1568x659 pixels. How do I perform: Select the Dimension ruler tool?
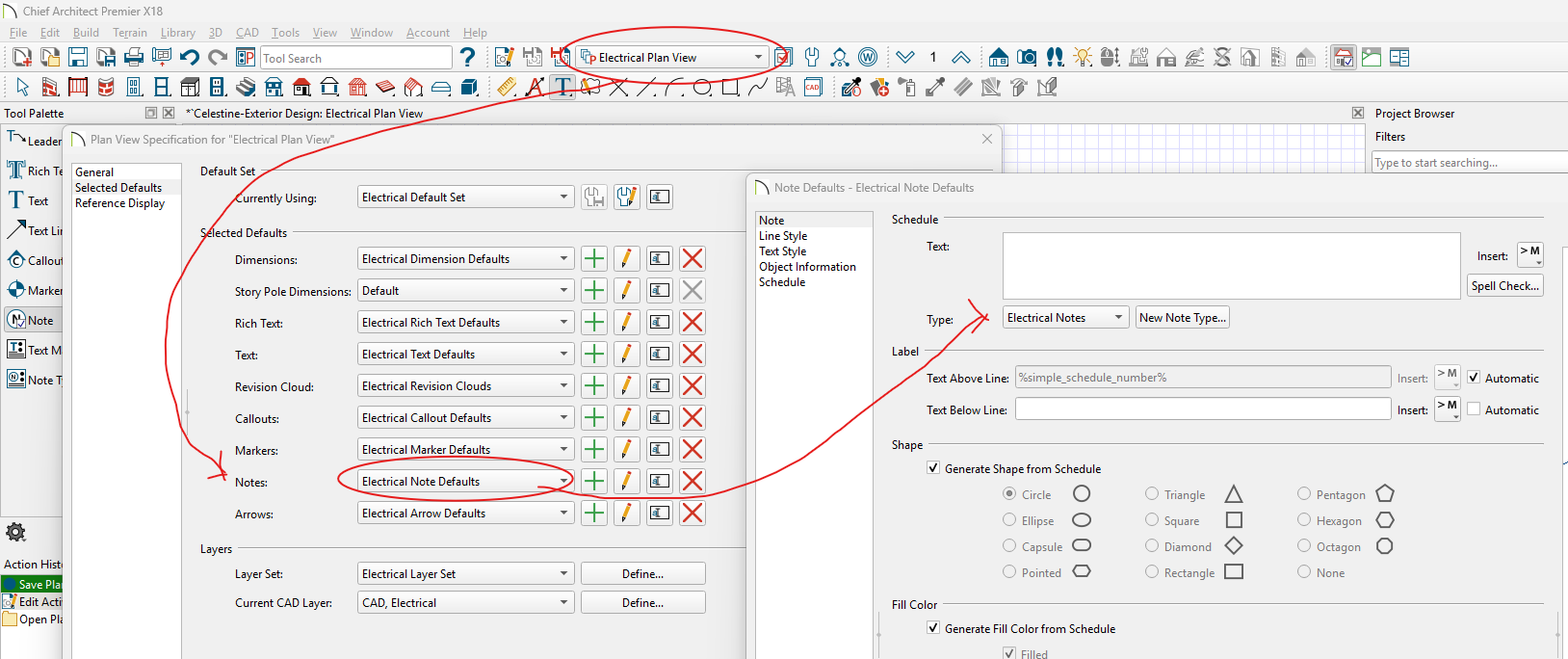507,88
